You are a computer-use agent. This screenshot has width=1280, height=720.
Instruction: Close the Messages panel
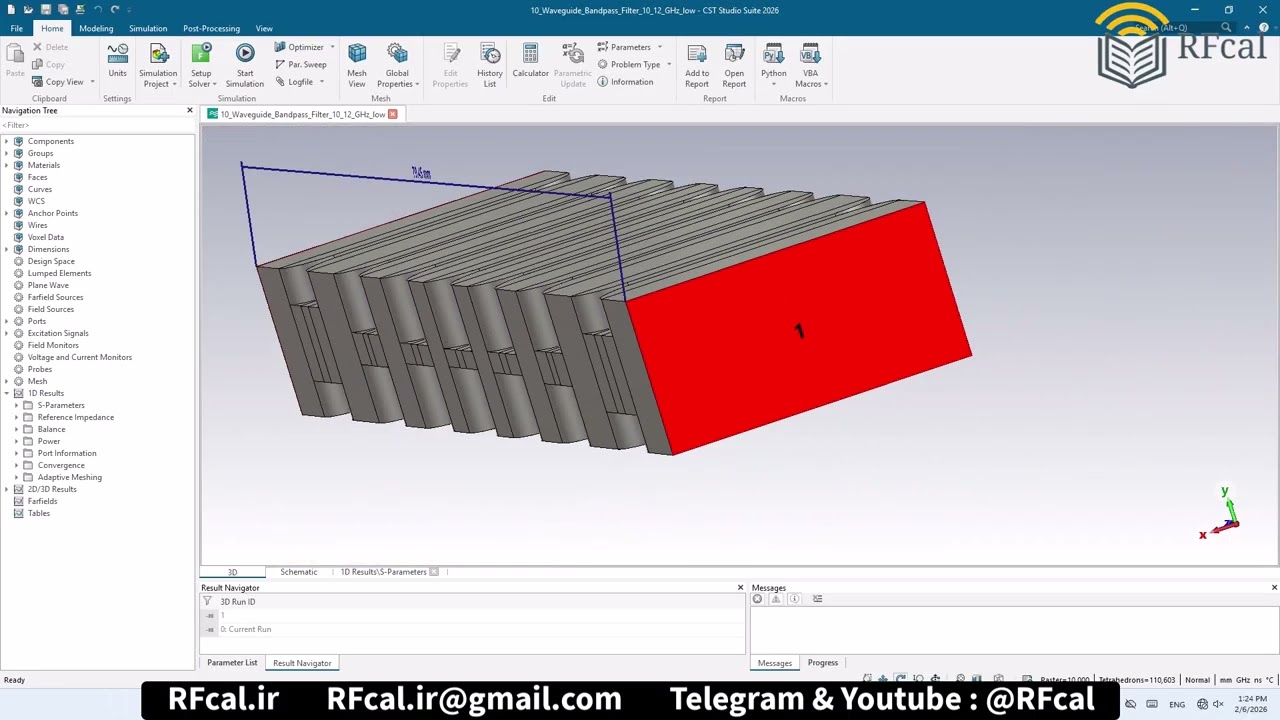(1274, 588)
